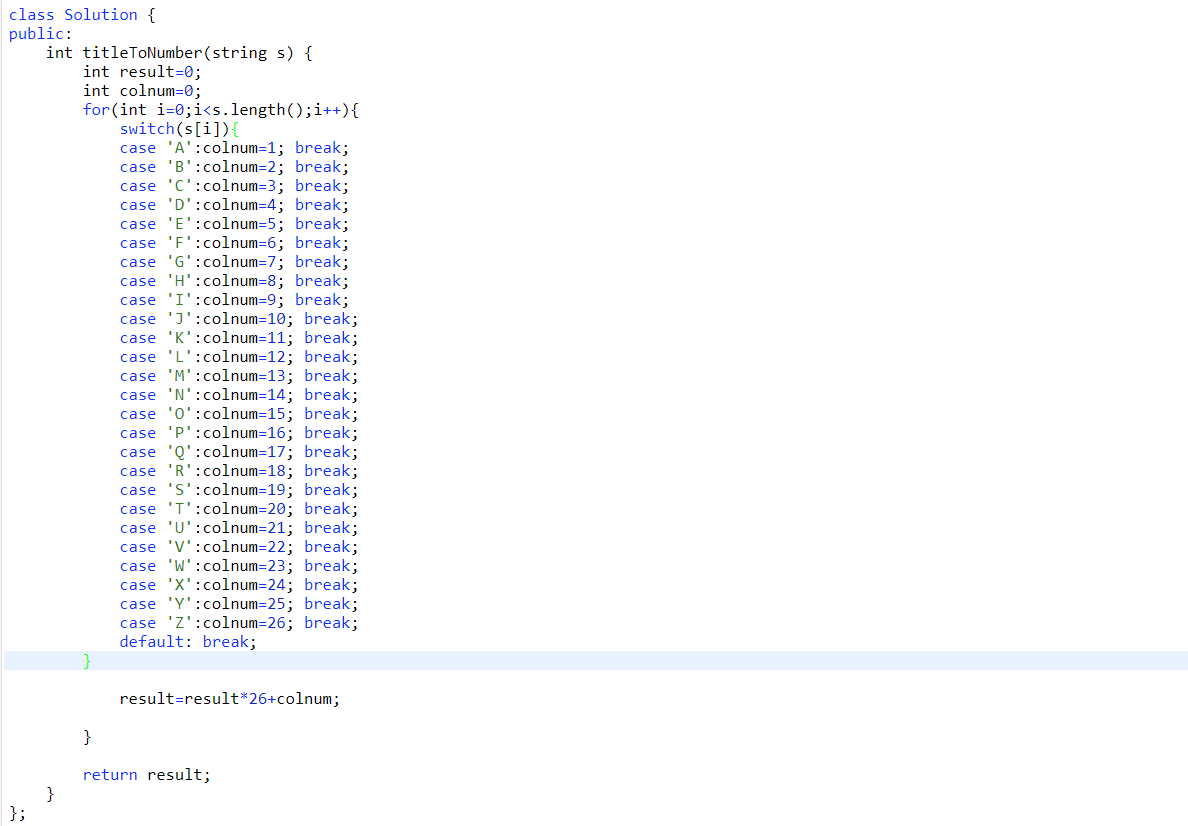Click the 'public:' access specifier line
1188x826 pixels.
pyautogui.click(x=40, y=34)
